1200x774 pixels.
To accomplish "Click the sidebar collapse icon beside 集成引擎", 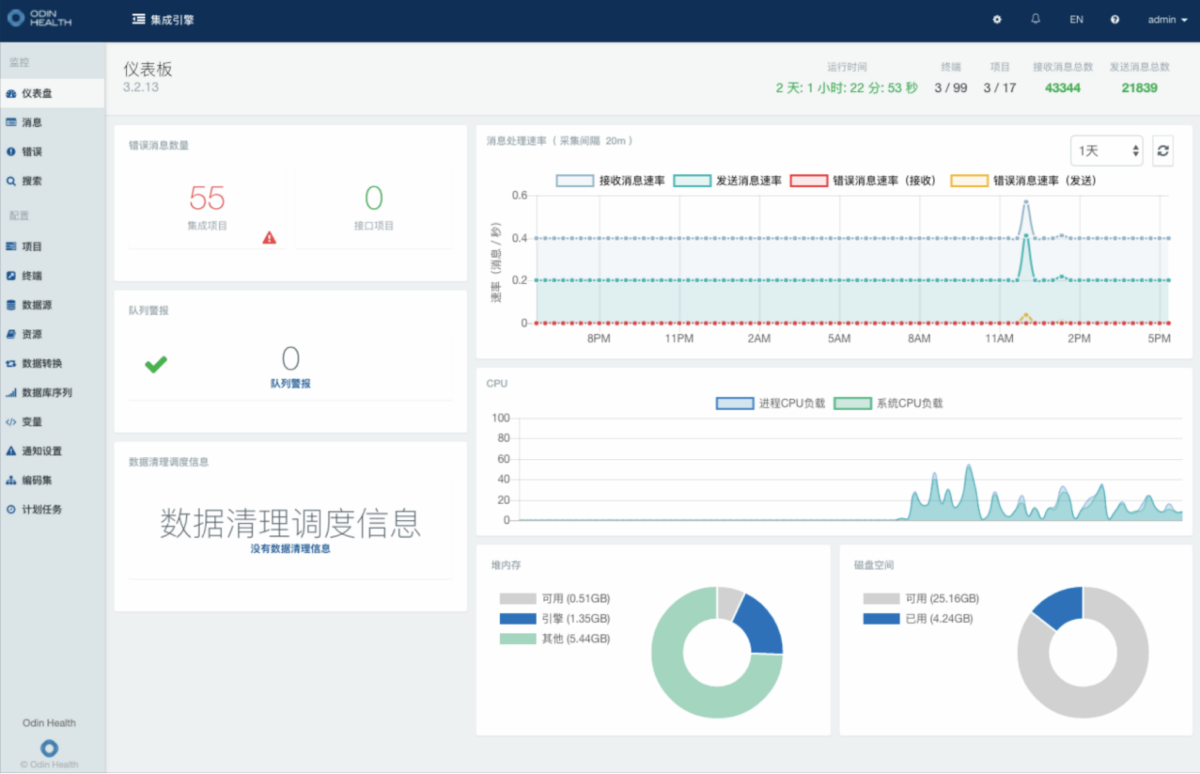I will [x=138, y=20].
